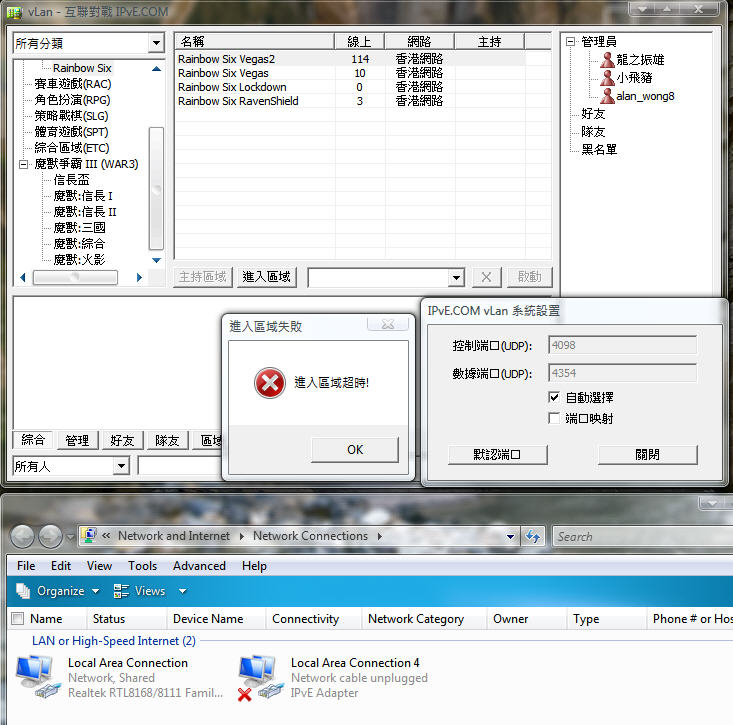Click the 龍之振雄 administrator user icon
The height and width of the screenshot is (725, 733).
pos(607,60)
